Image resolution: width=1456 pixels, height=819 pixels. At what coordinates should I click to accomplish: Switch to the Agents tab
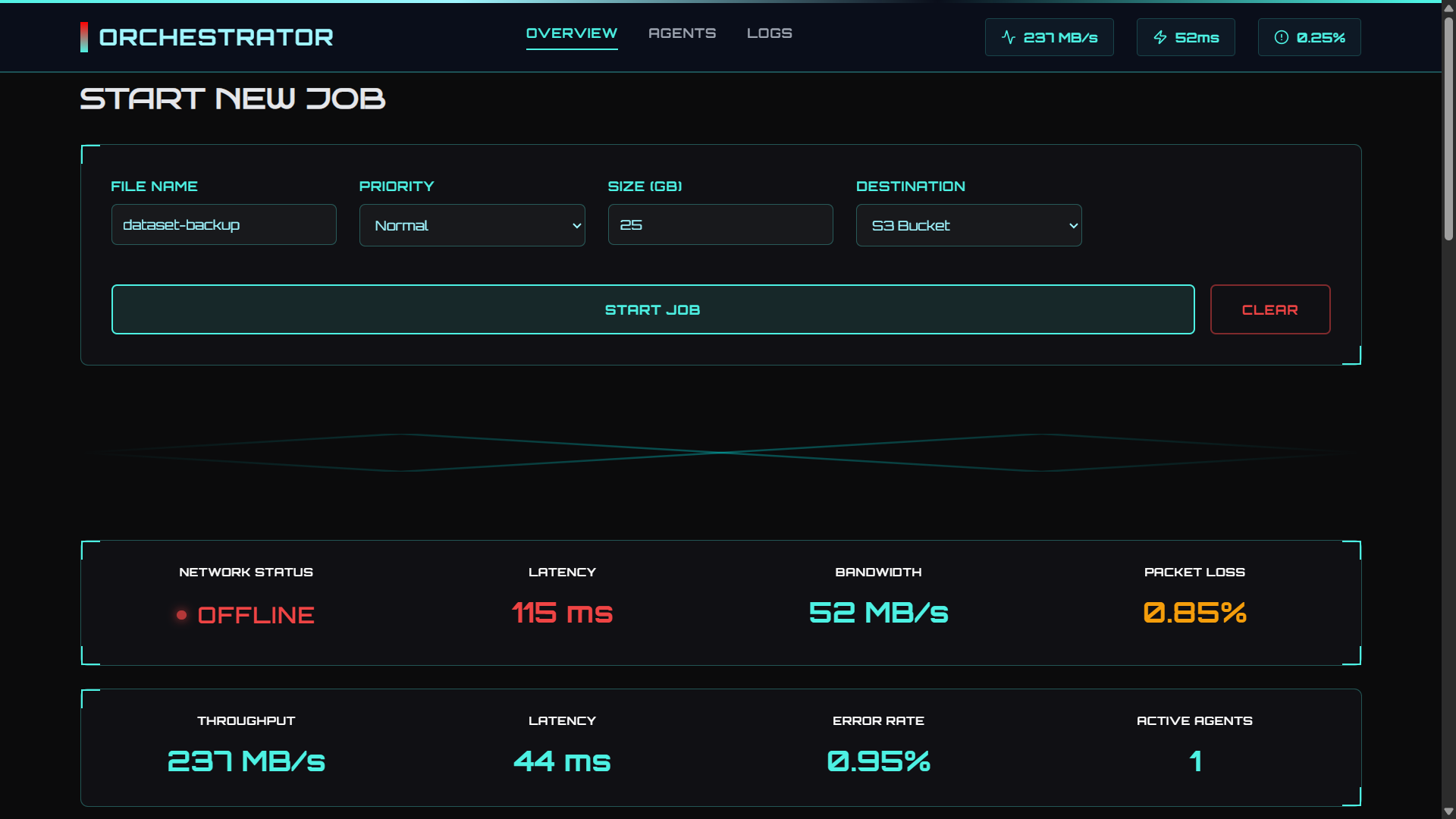tap(682, 33)
